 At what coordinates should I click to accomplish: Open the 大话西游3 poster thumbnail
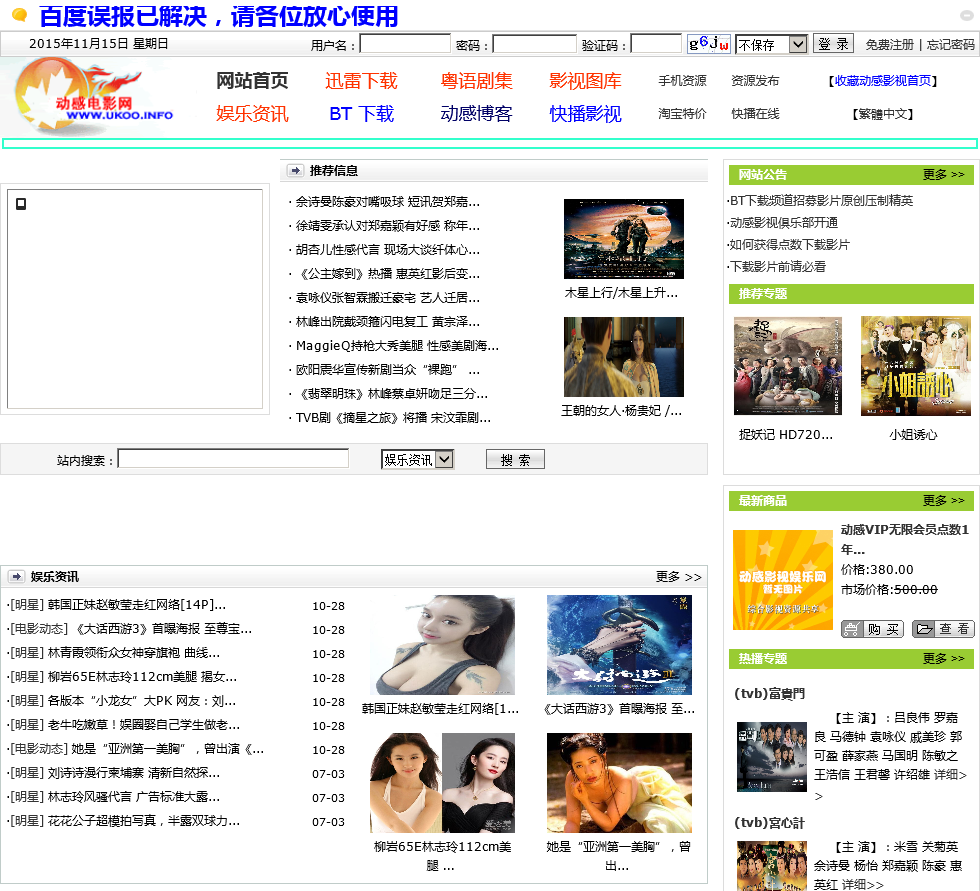(619, 645)
